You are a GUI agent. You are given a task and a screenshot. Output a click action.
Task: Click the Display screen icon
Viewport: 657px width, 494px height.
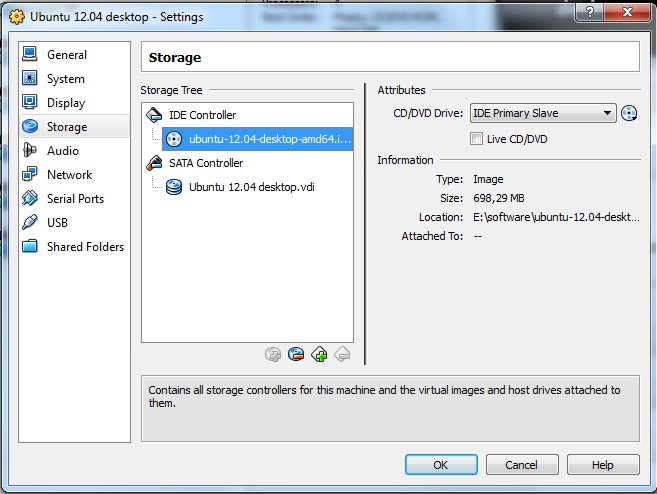pos(30,102)
